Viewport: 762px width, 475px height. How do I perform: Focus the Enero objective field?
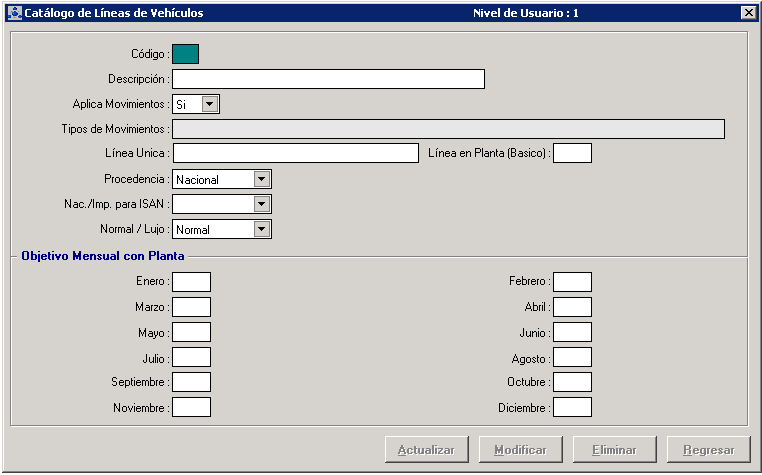pyautogui.click(x=191, y=282)
